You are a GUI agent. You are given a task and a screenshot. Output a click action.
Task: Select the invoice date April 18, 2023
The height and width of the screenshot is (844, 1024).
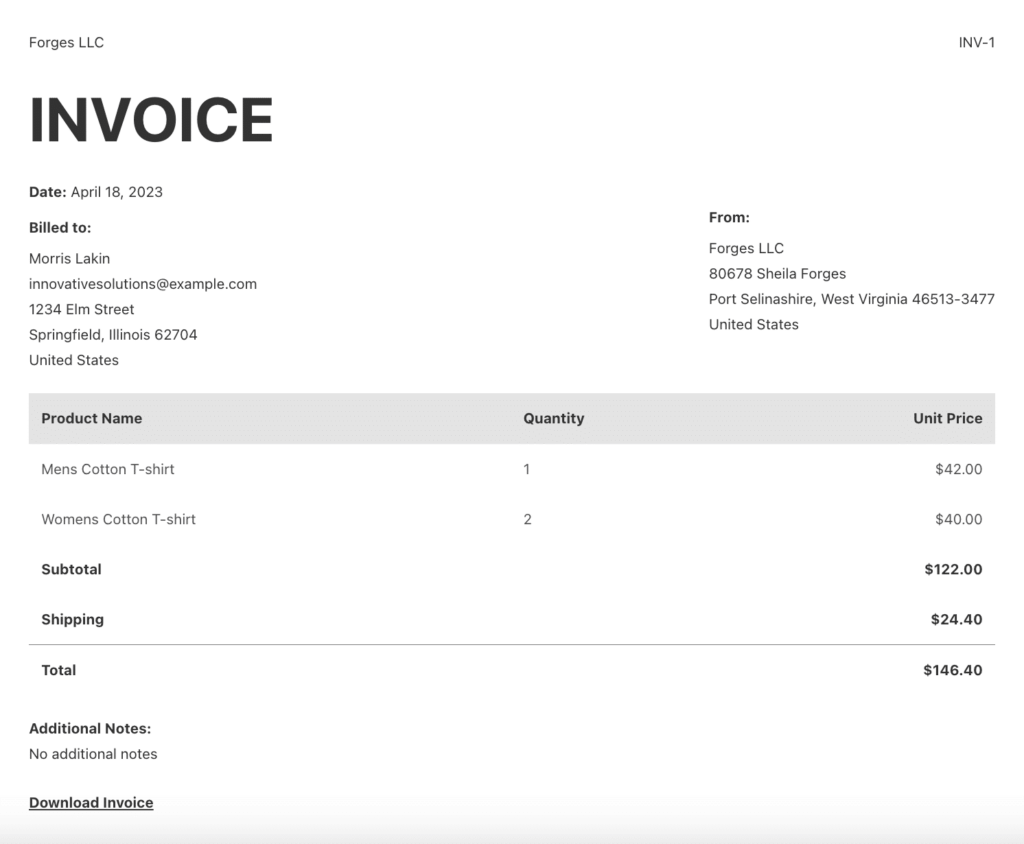pyautogui.click(x=116, y=191)
